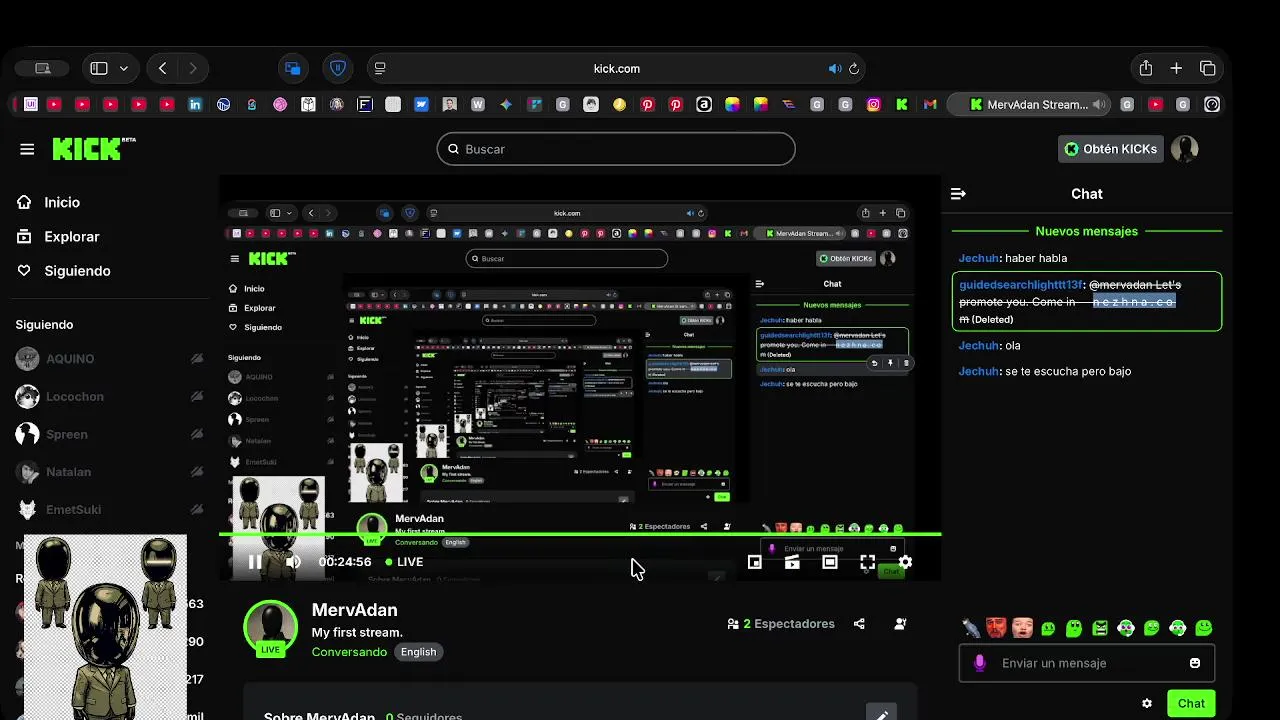This screenshot has width=1280, height=720.
Task: Open Siguiendo in the sidebar
Action: [77, 271]
